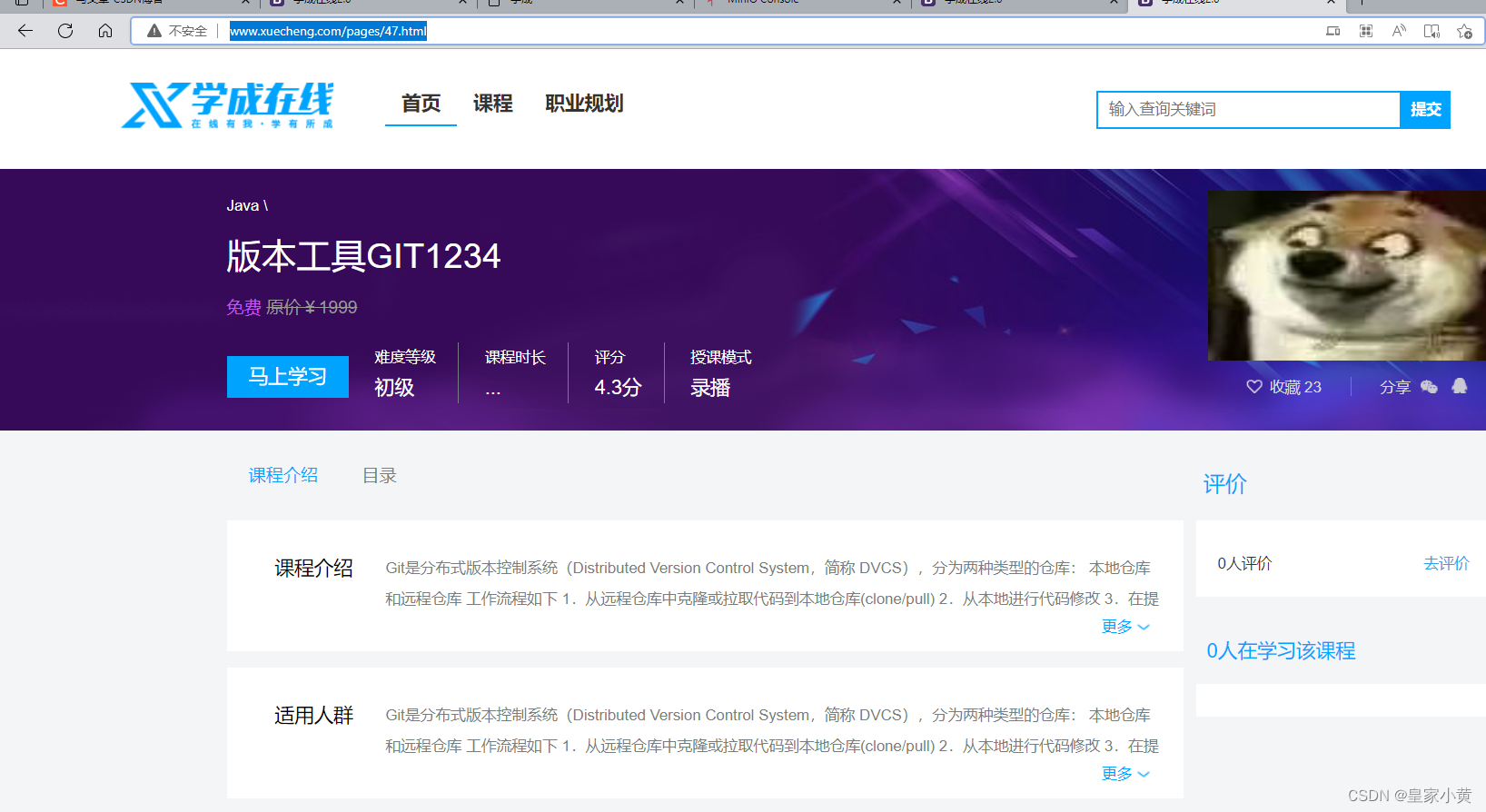The width and height of the screenshot is (1486, 812).
Task: Click the 免费 price label
Action: click(243, 307)
